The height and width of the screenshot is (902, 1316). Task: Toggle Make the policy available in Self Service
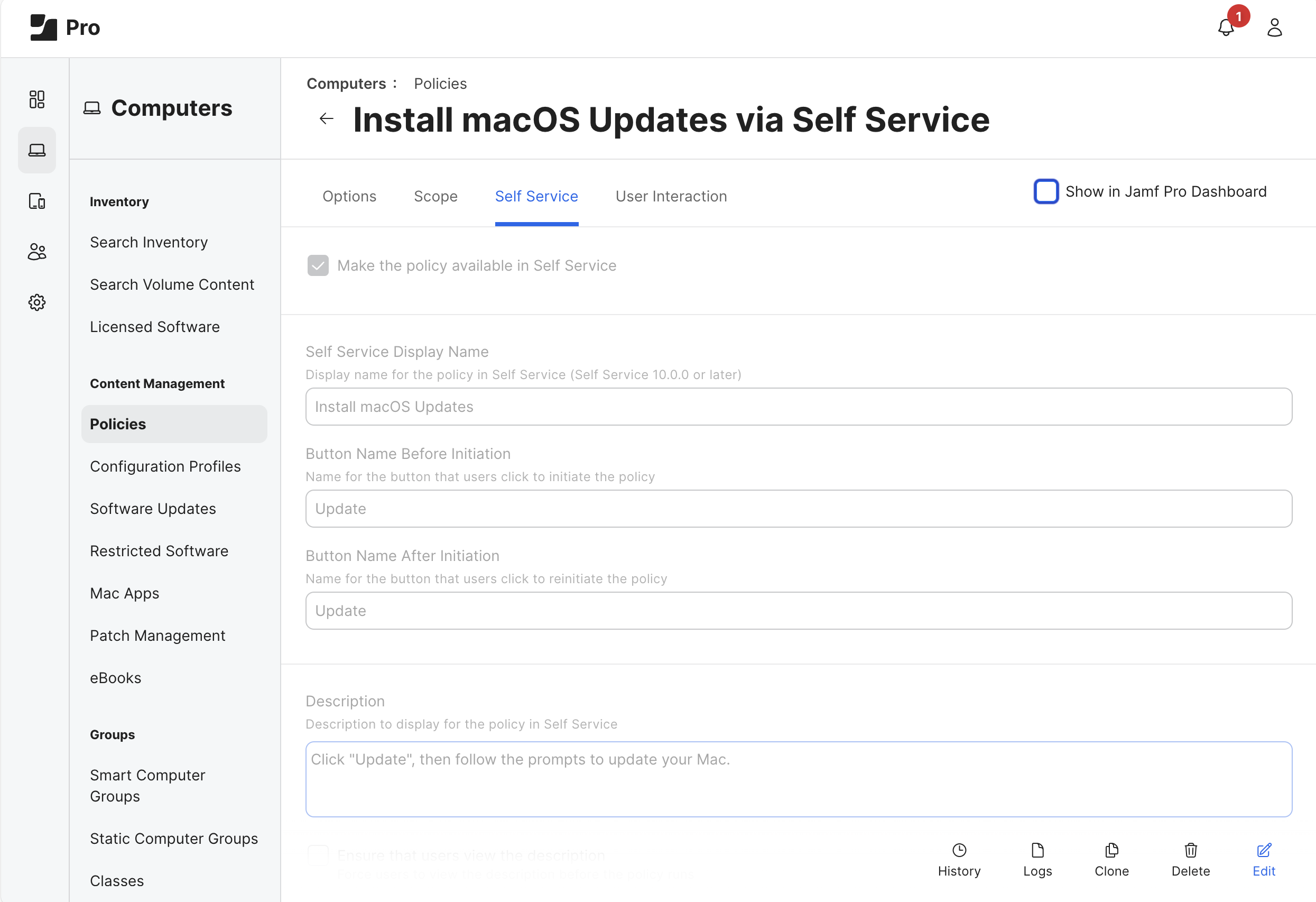tap(318, 265)
